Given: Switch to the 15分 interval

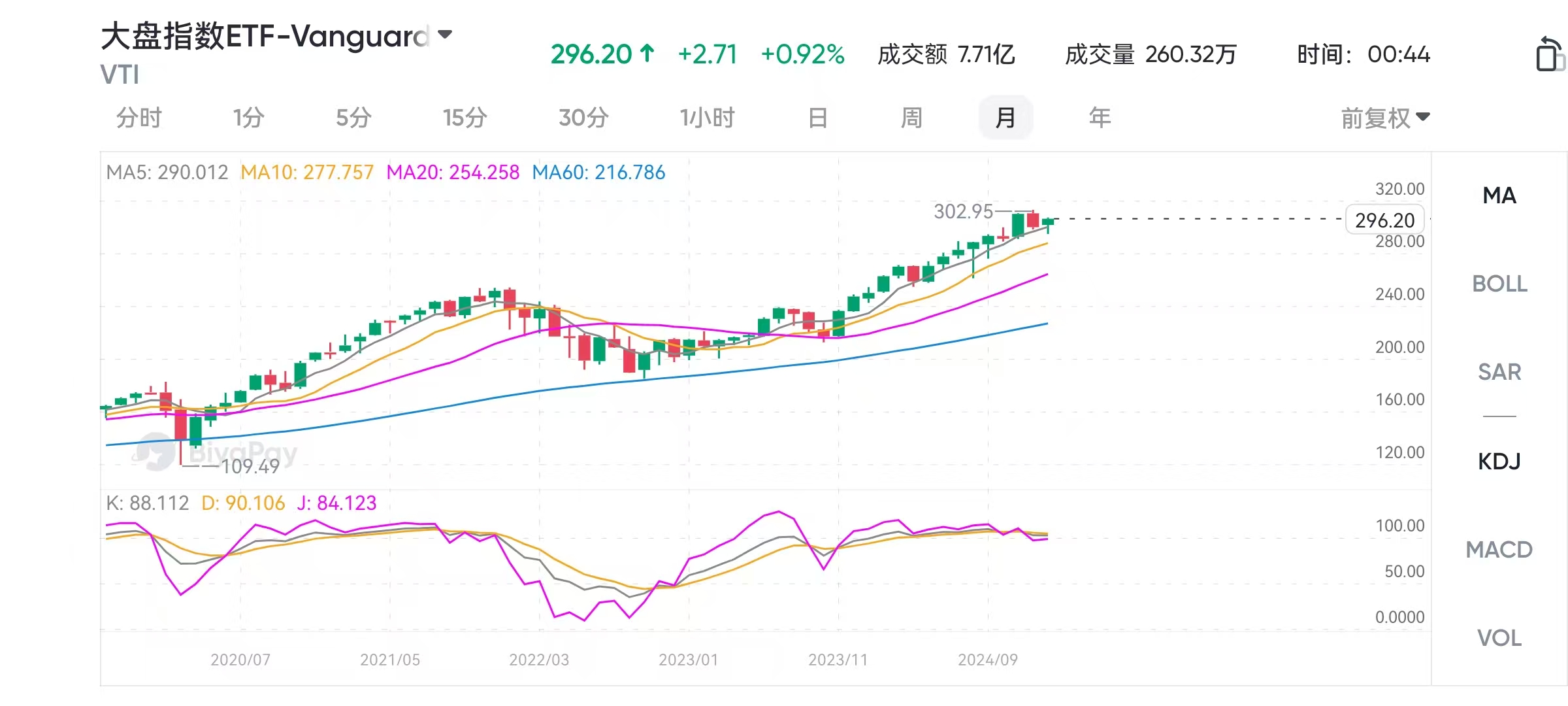Looking at the screenshot, I should tap(465, 118).
